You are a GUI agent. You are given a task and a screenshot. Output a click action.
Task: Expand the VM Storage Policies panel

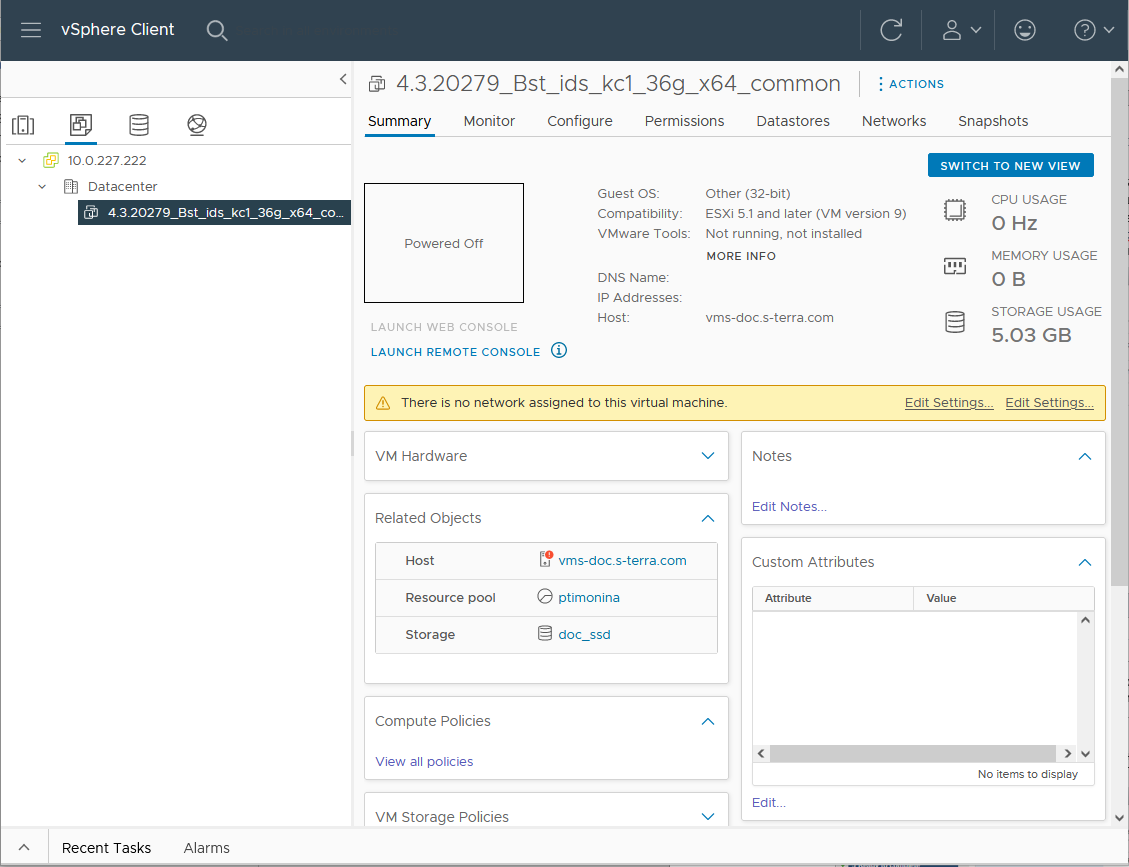click(x=708, y=817)
